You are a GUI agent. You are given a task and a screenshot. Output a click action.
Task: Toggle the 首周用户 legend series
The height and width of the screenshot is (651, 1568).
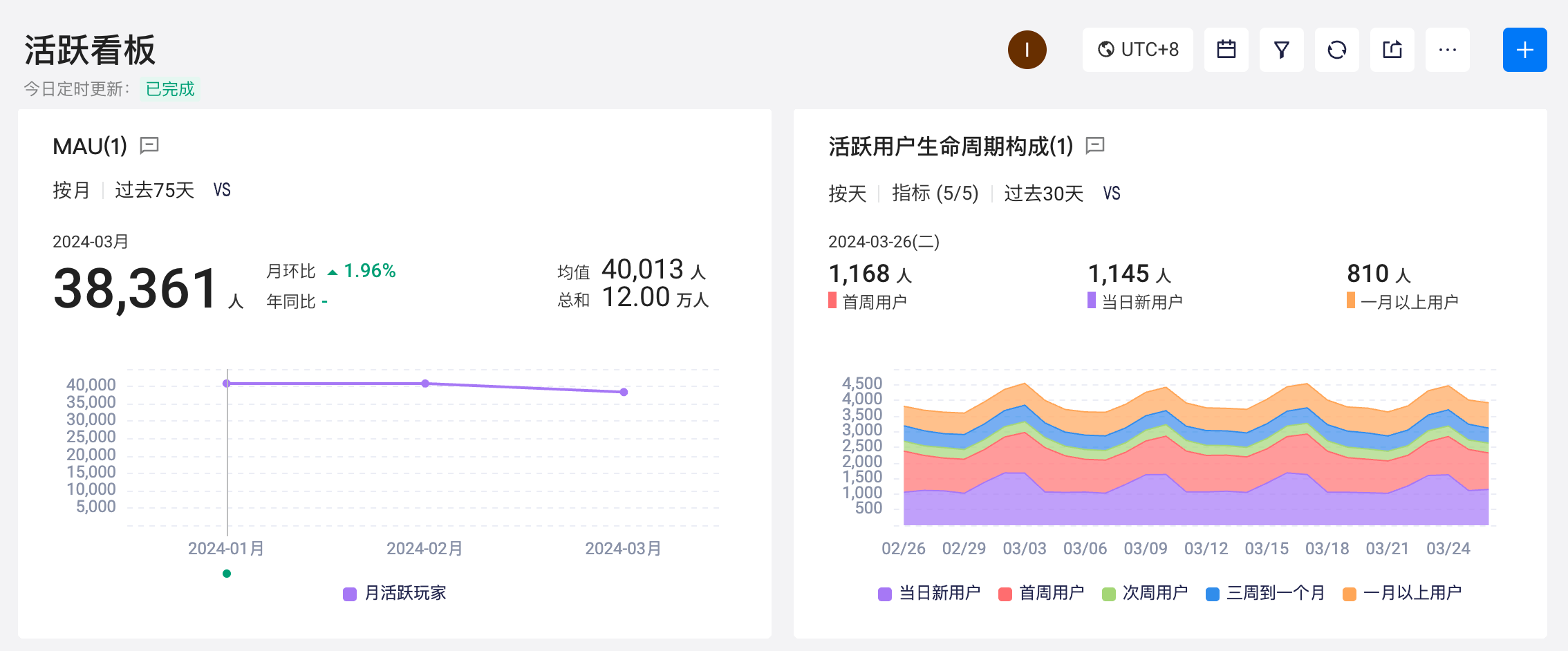pos(1041,593)
